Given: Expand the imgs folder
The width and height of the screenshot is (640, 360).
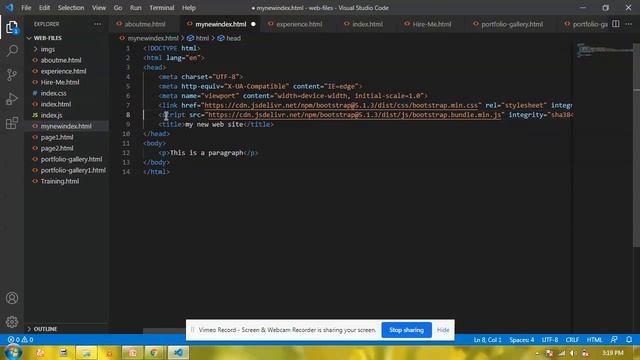Looking at the screenshot, I should (48, 49).
